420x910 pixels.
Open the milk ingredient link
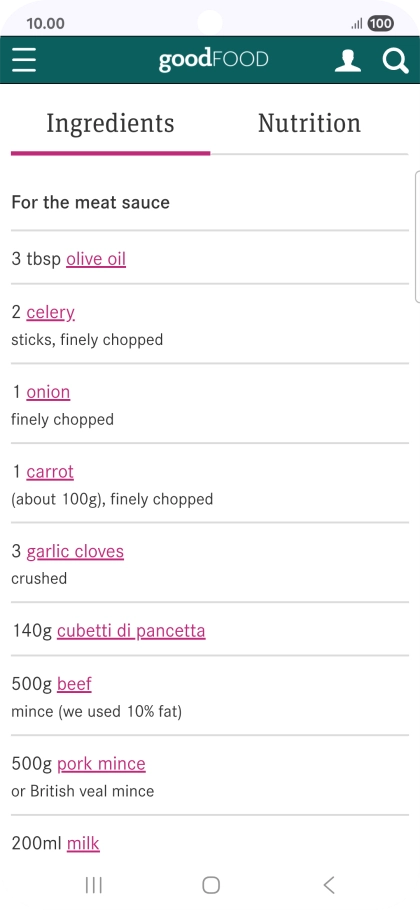[x=83, y=843]
